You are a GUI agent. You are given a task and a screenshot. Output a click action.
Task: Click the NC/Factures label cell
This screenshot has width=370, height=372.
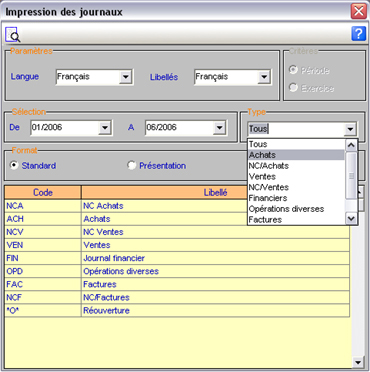(216, 297)
